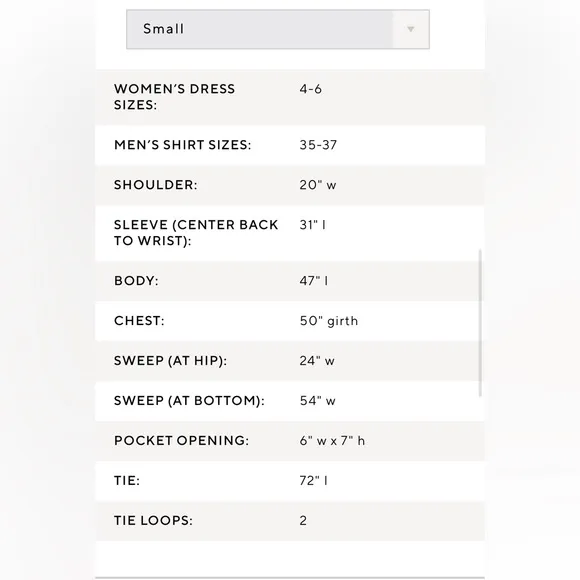Open the Small size dropdown
Image resolution: width=580 pixels, height=580 pixels.
click(278, 29)
